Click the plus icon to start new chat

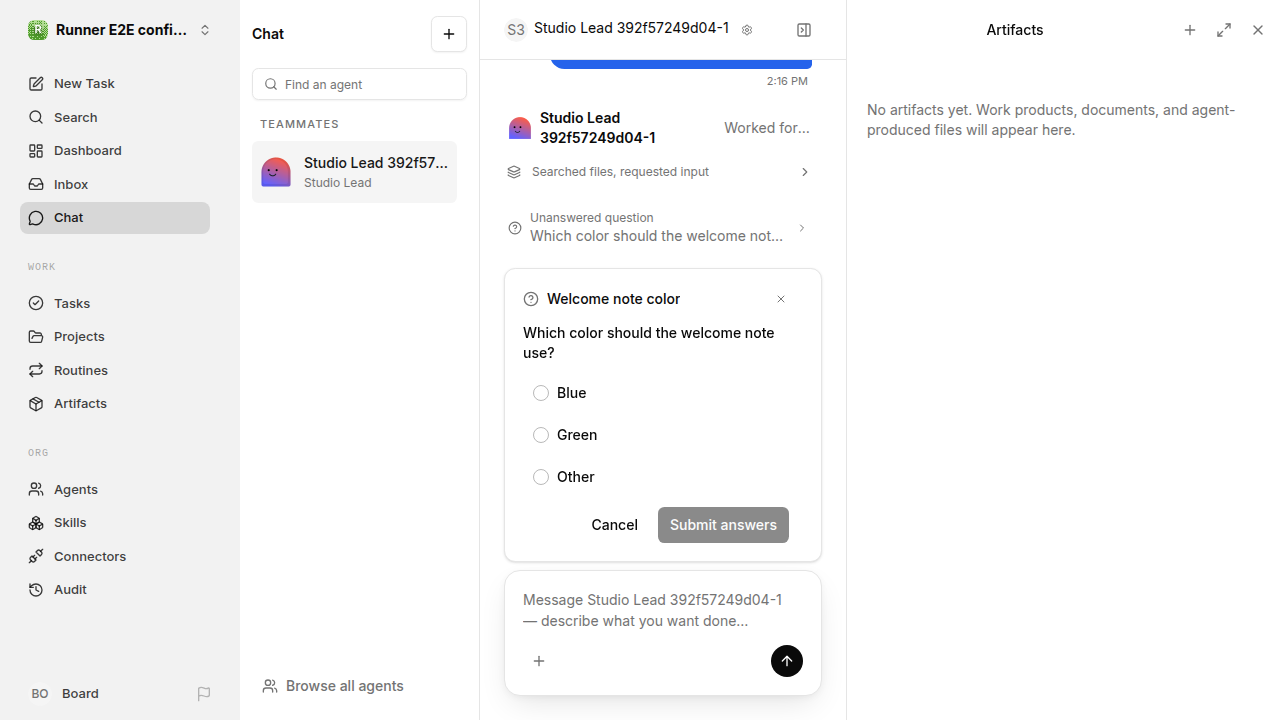point(449,34)
